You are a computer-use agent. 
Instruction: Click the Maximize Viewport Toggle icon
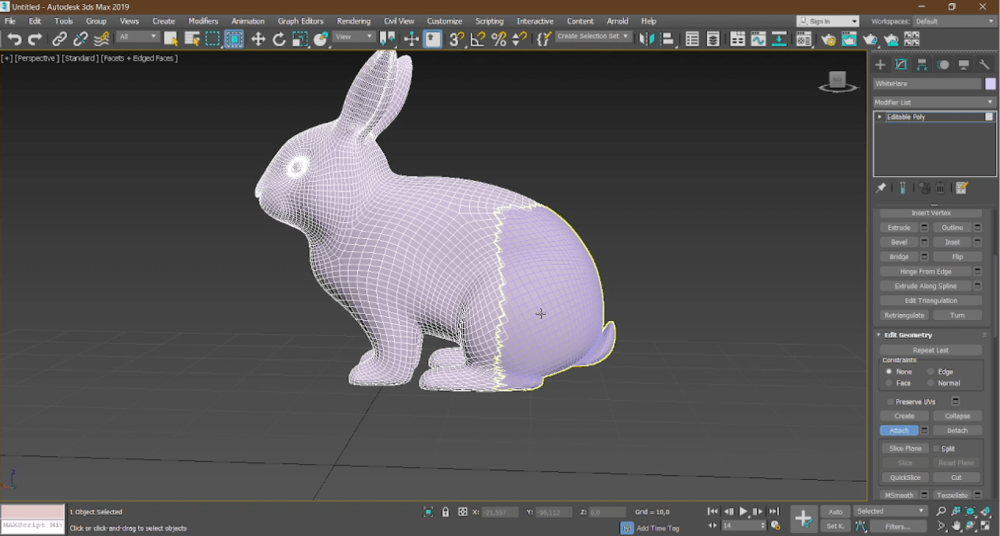[985, 526]
